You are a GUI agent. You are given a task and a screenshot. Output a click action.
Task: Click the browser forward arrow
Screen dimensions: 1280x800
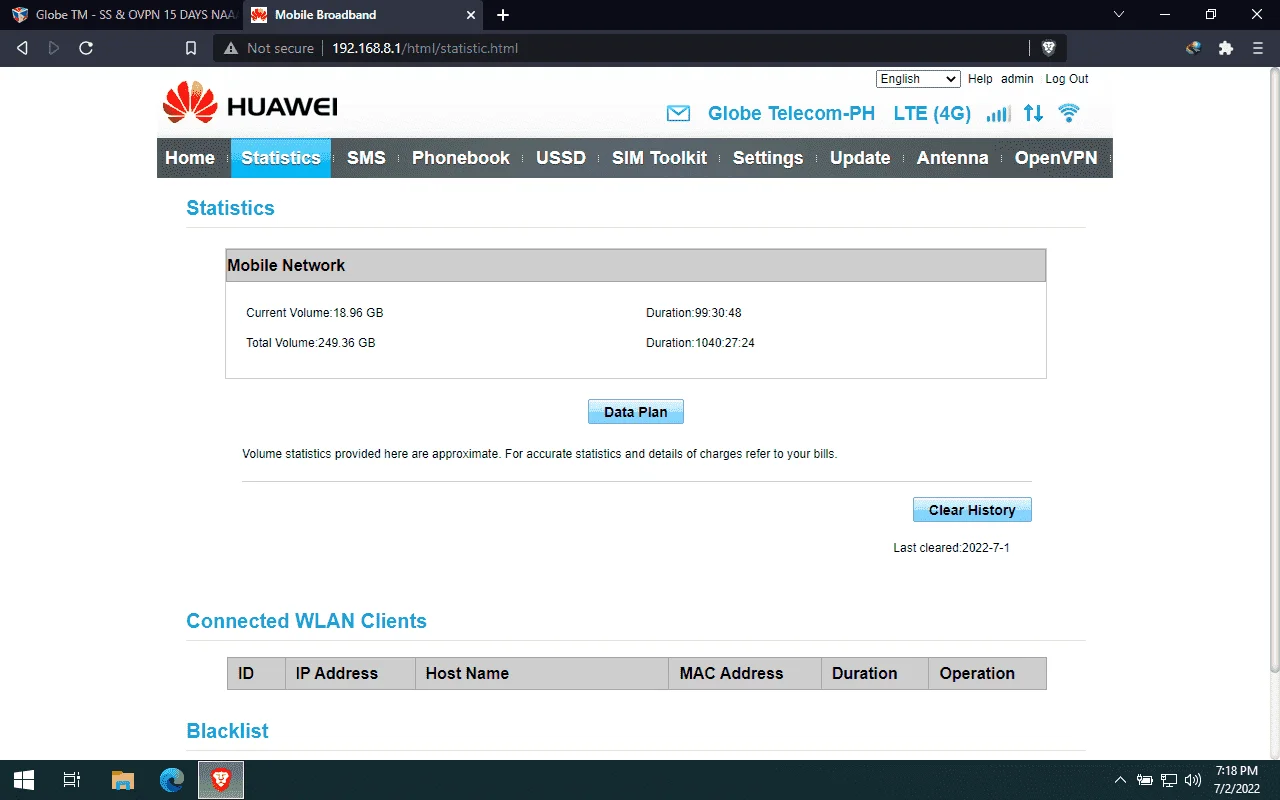54,48
